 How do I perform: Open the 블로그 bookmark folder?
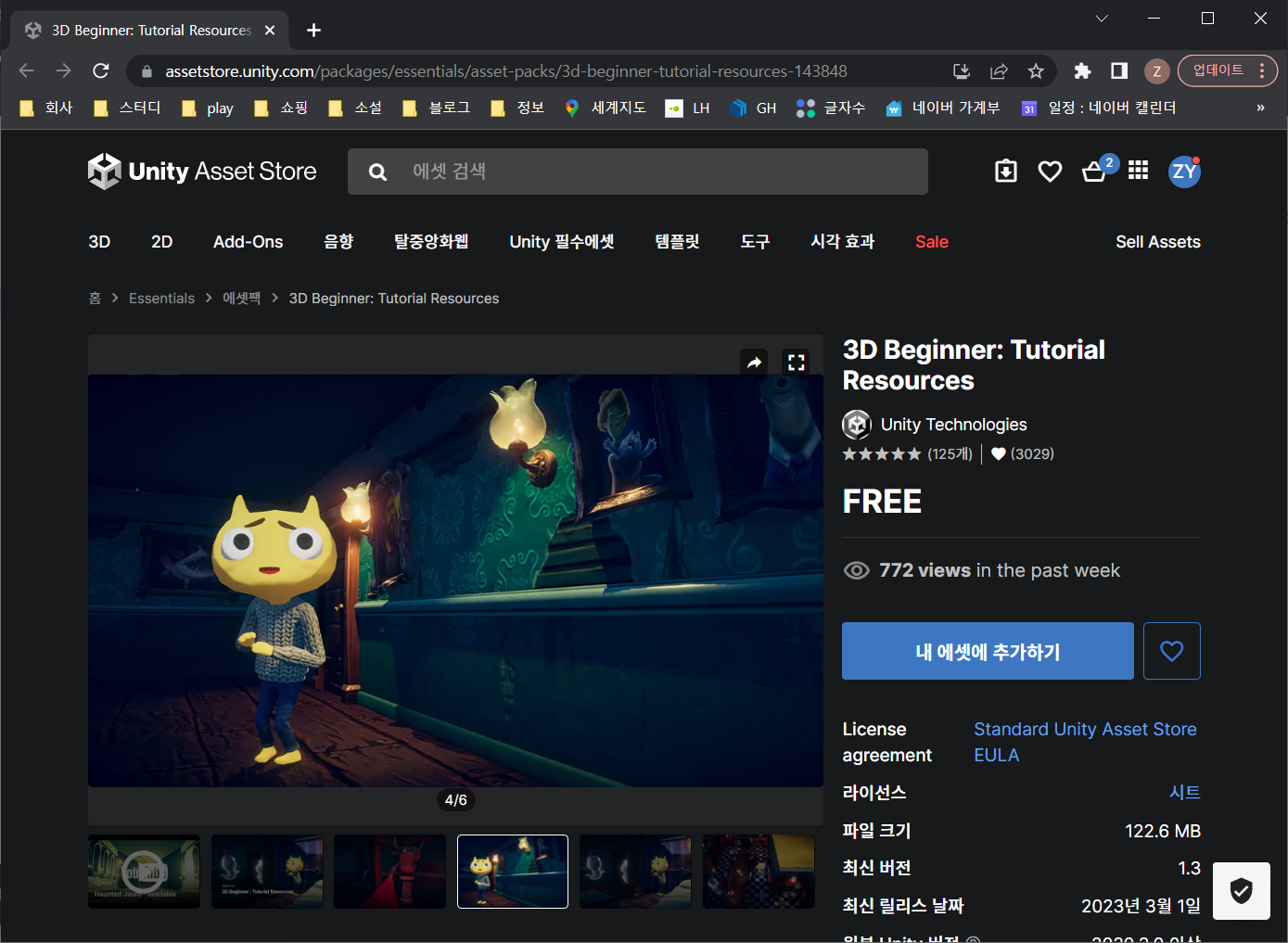pyautogui.click(x=437, y=108)
